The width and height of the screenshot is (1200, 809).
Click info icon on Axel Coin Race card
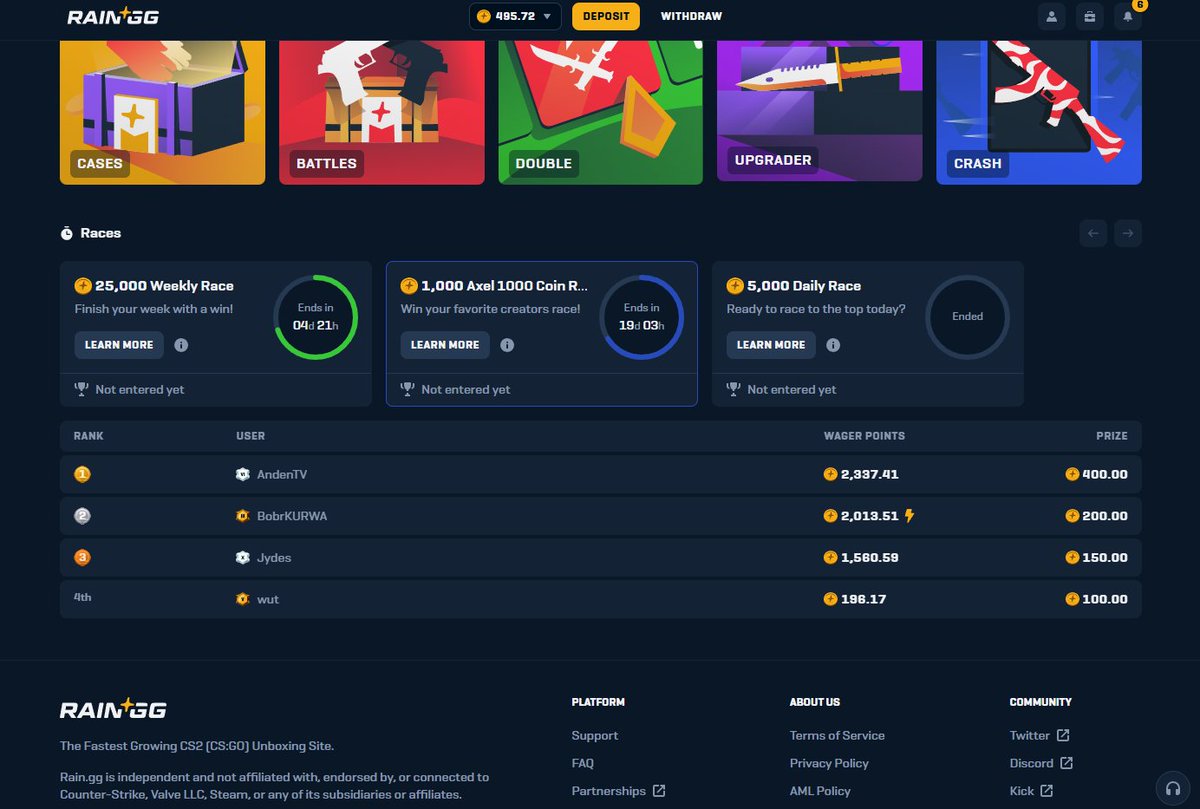(x=507, y=345)
